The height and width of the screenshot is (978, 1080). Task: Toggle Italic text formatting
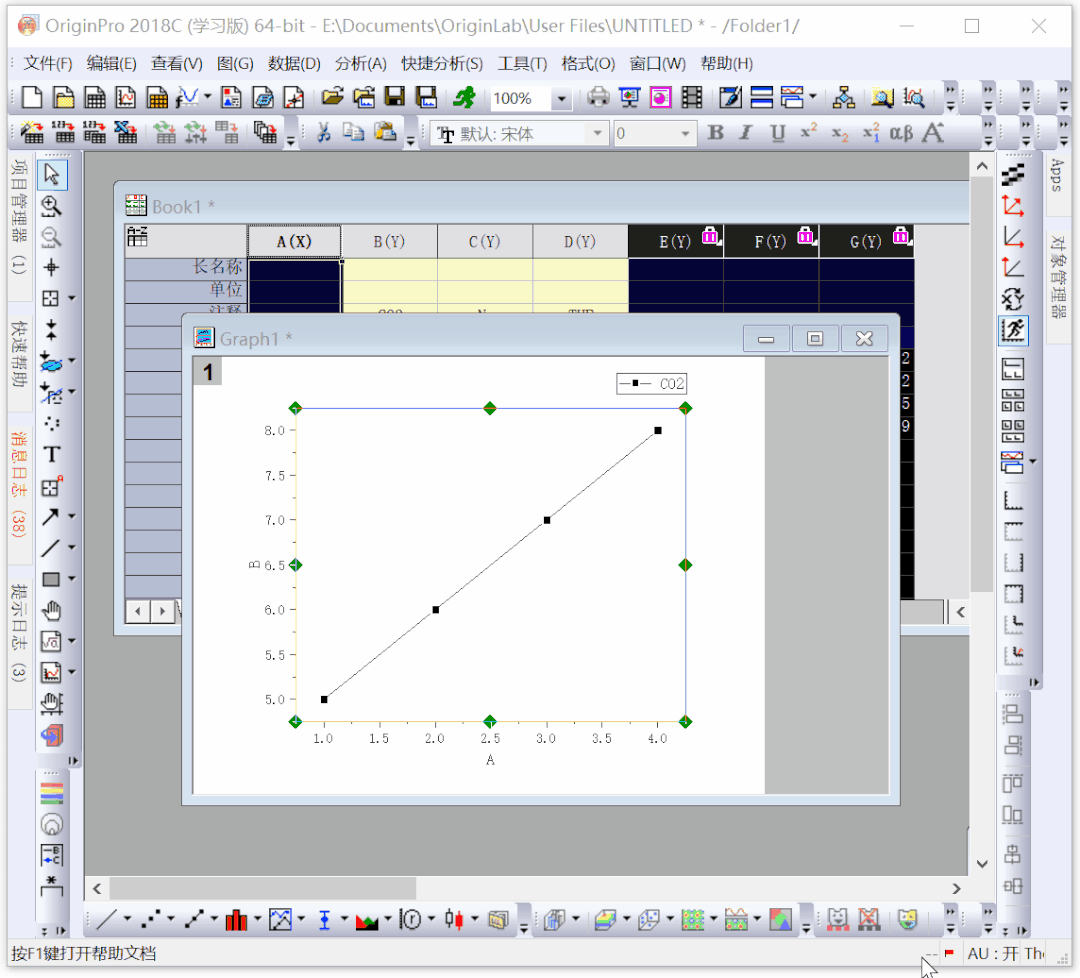pyautogui.click(x=745, y=133)
